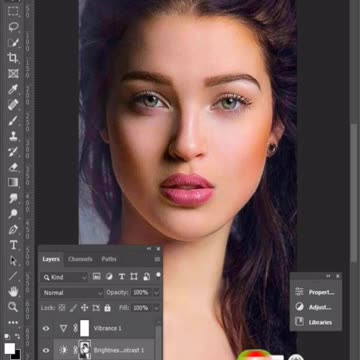Toggle lock image pixels brush icon
360x360 pixels.
pyautogui.click(x=74, y=308)
